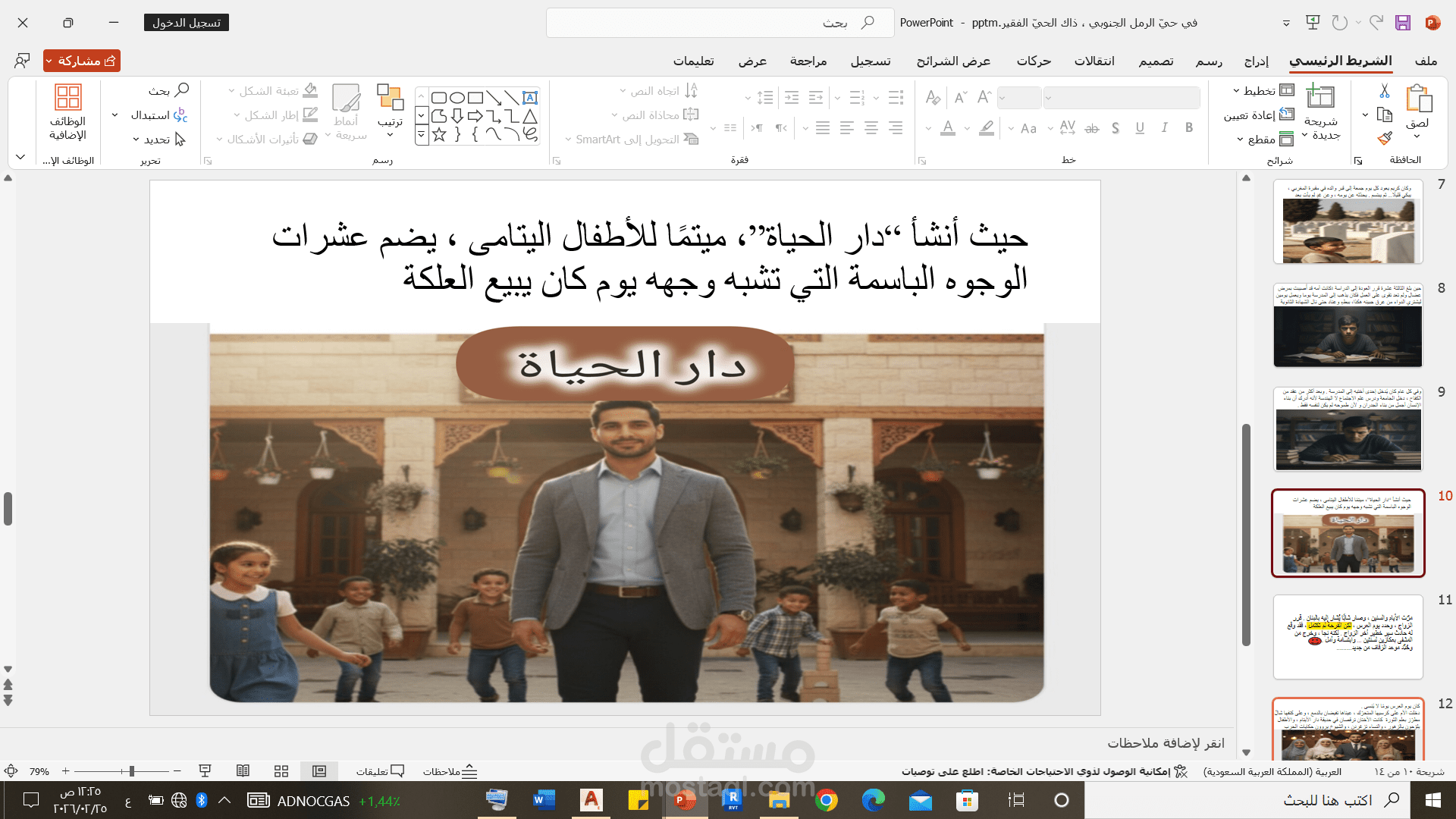The image size is (1456, 819).
Task: Open the Insert (إدراج) tab
Action: (1256, 61)
